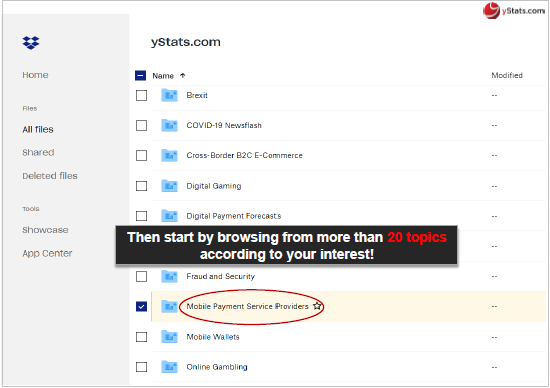550x388 pixels.
Task: Toggle the select-all checkbox beside Name
Action: pyautogui.click(x=140, y=75)
